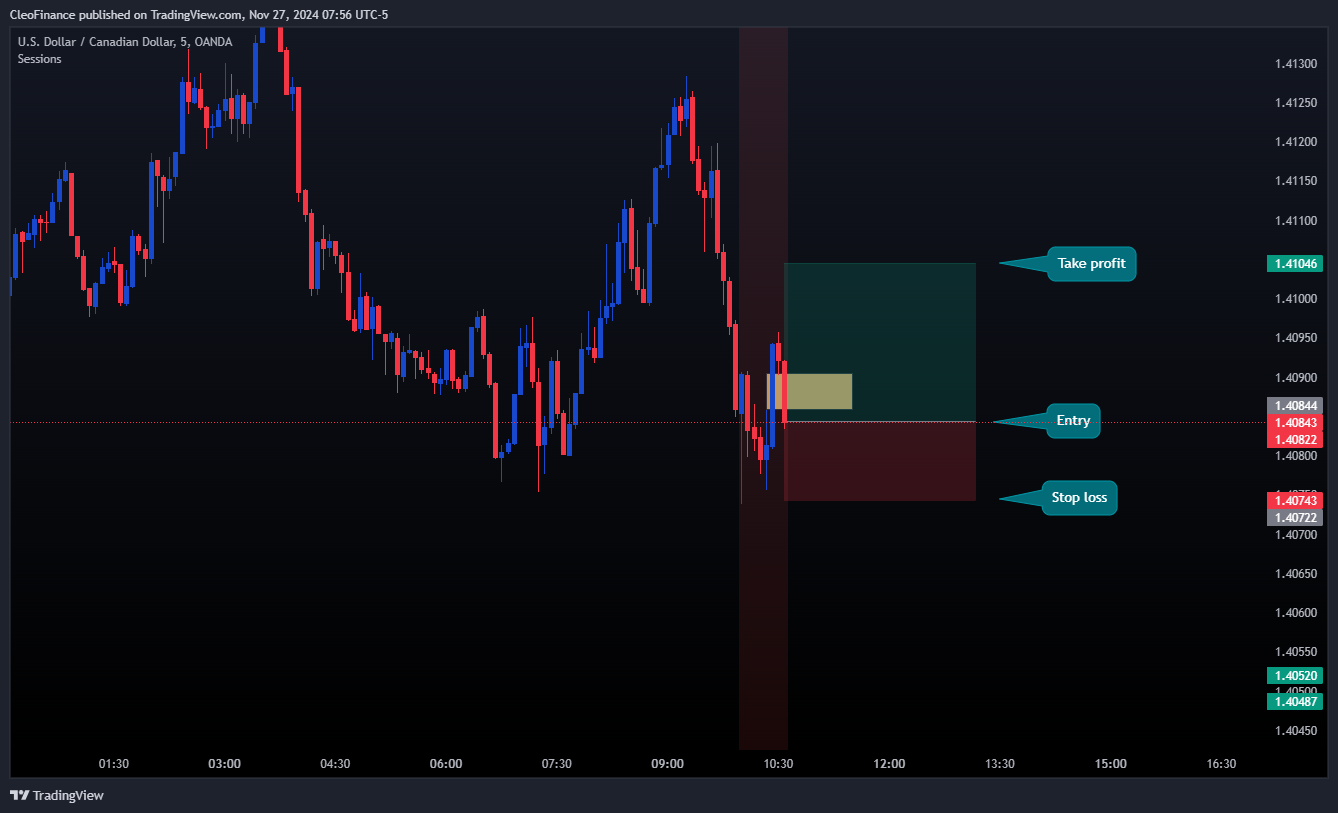The width and height of the screenshot is (1338, 813).
Task: Click the 12:00 time axis label
Action: (x=889, y=764)
